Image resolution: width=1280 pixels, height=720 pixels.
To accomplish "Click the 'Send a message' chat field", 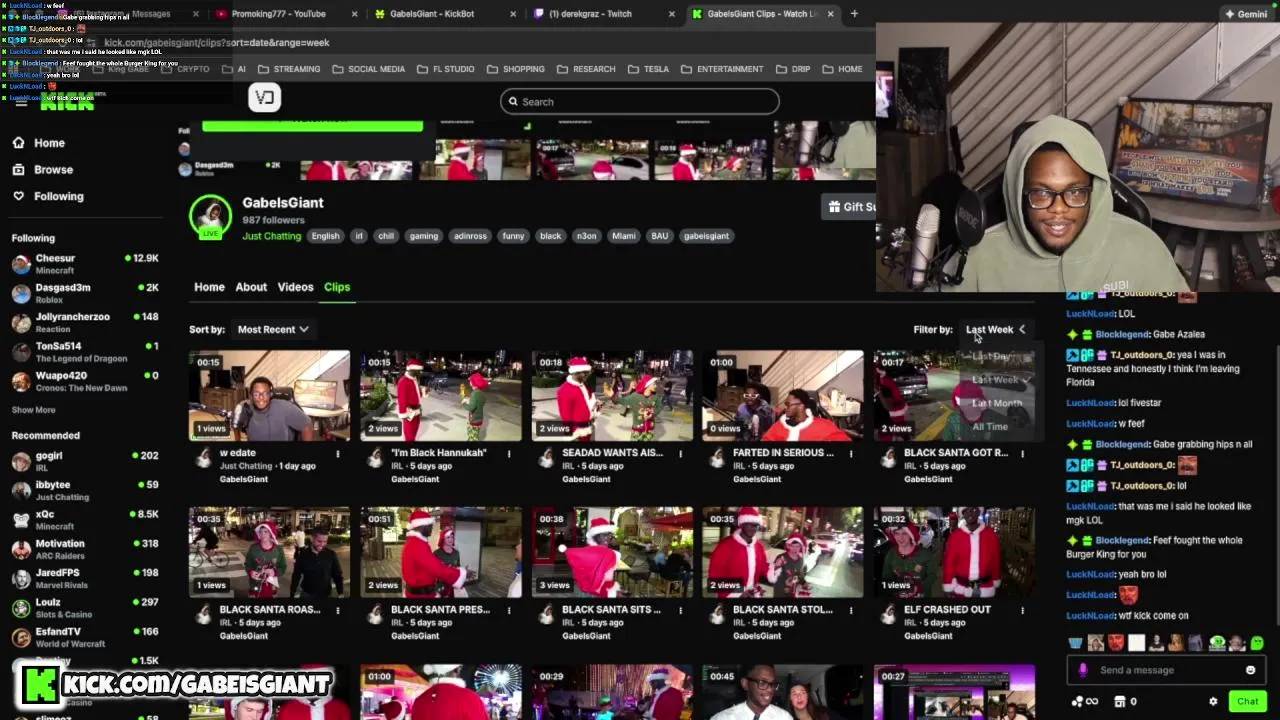I will (1165, 670).
